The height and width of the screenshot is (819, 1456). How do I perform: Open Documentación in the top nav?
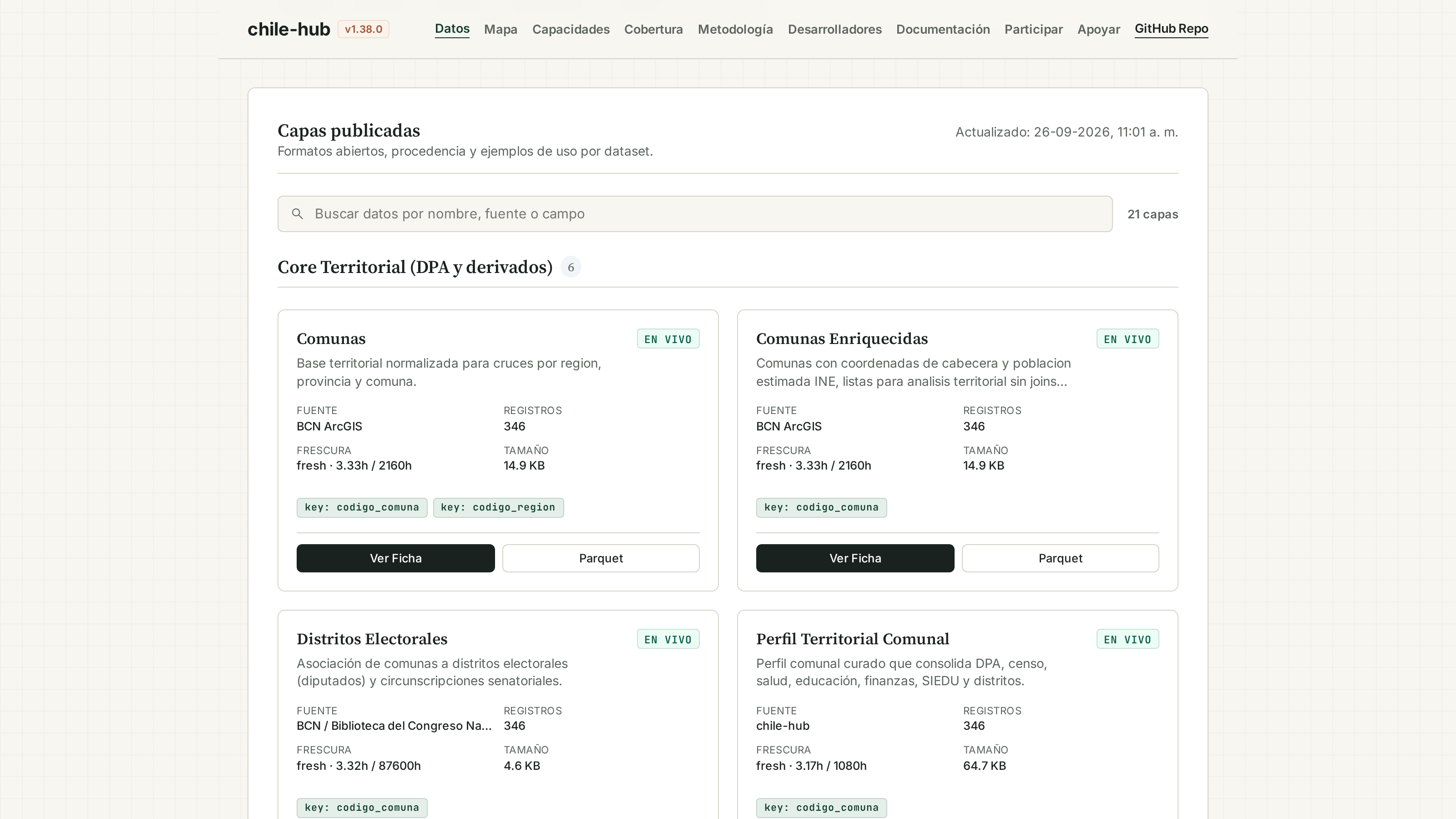click(x=943, y=30)
